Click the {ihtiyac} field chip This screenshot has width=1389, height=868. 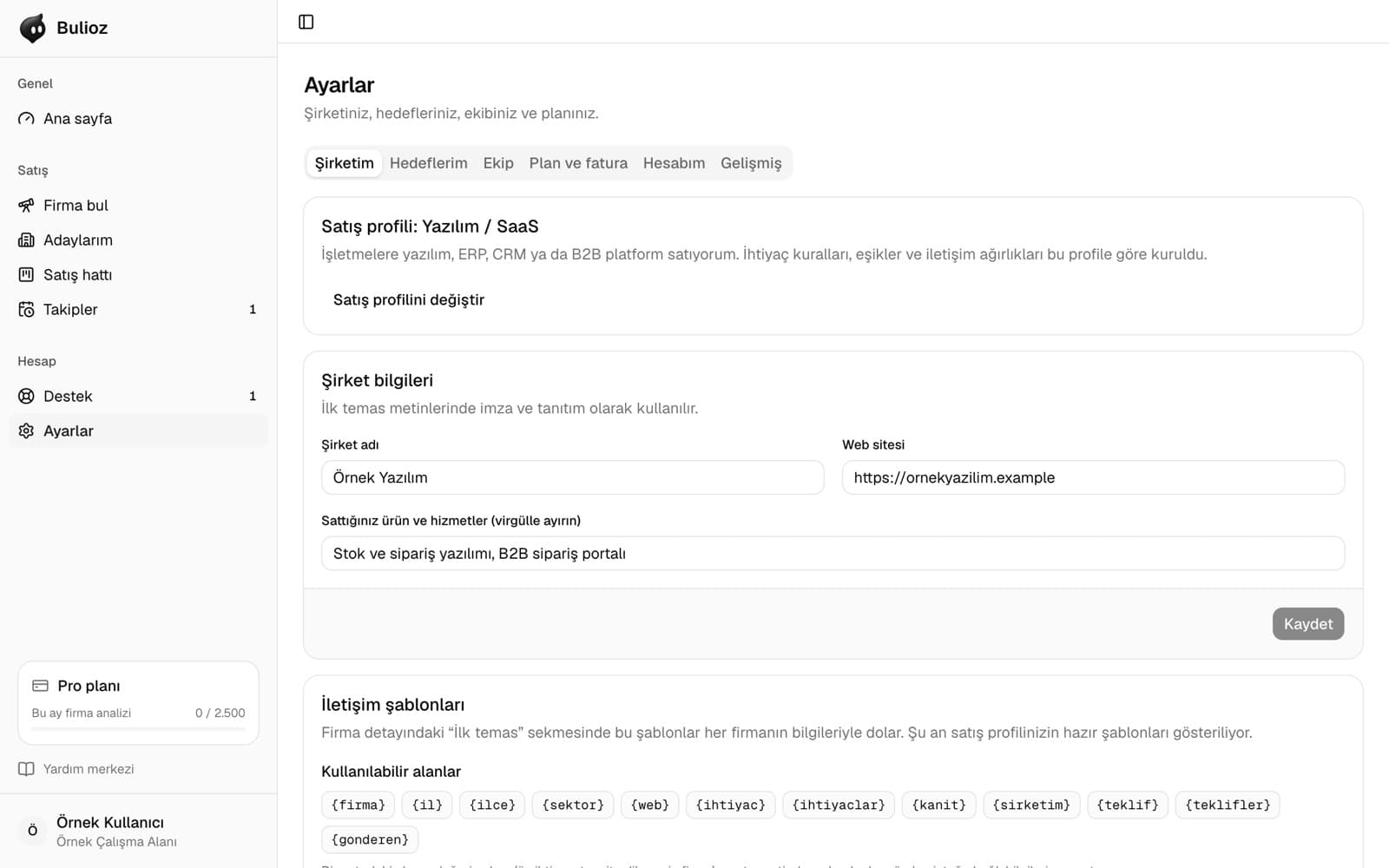coord(731,805)
